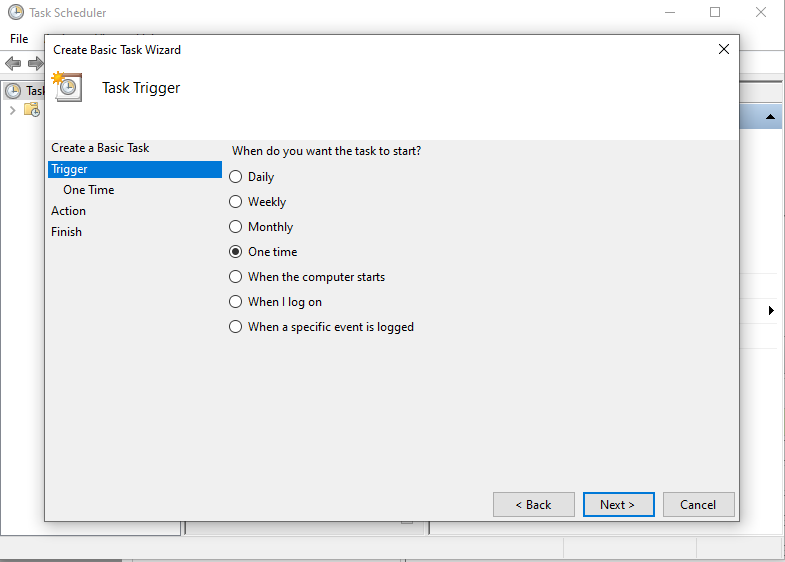Image resolution: width=785 pixels, height=562 pixels.
Task: Select the Monthly radio option
Action: [x=235, y=227]
